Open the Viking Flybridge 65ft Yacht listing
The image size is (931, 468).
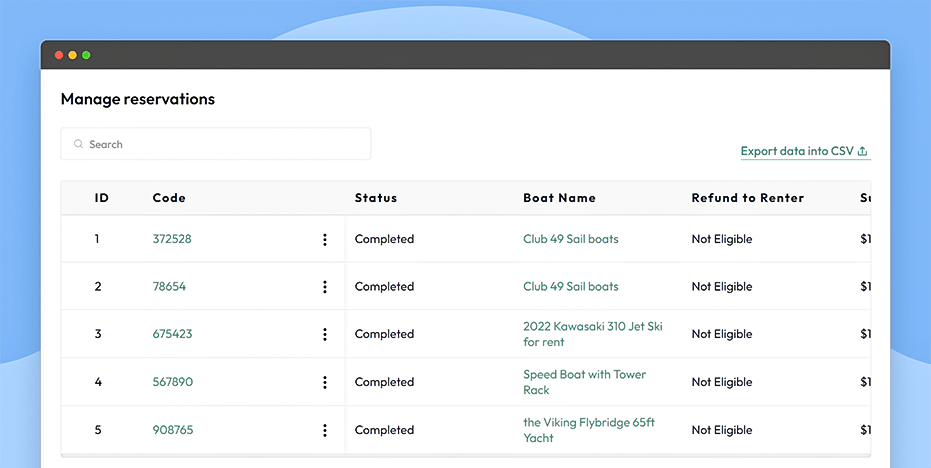[x=589, y=430]
